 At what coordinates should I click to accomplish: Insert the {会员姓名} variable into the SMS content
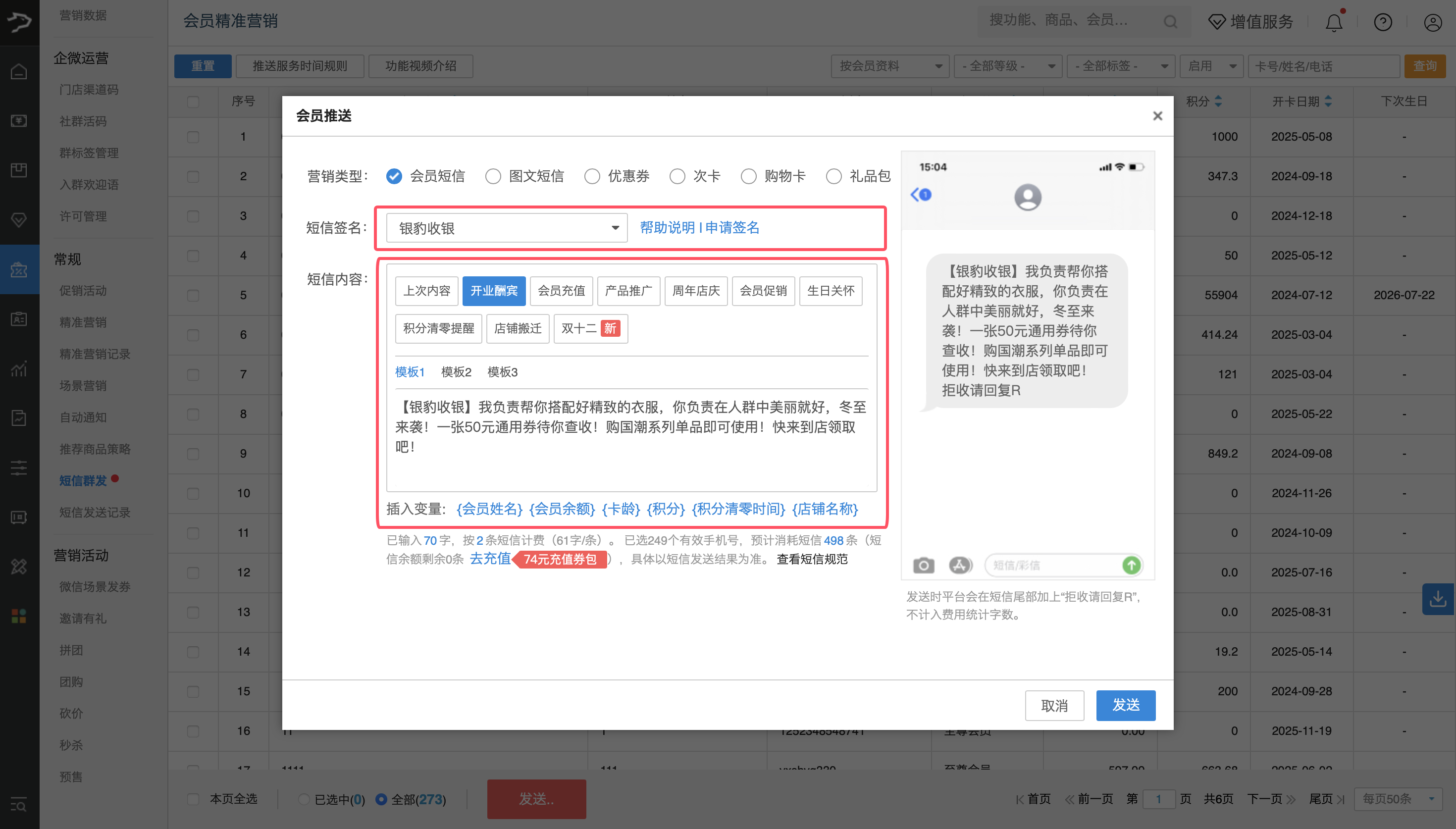(x=489, y=509)
